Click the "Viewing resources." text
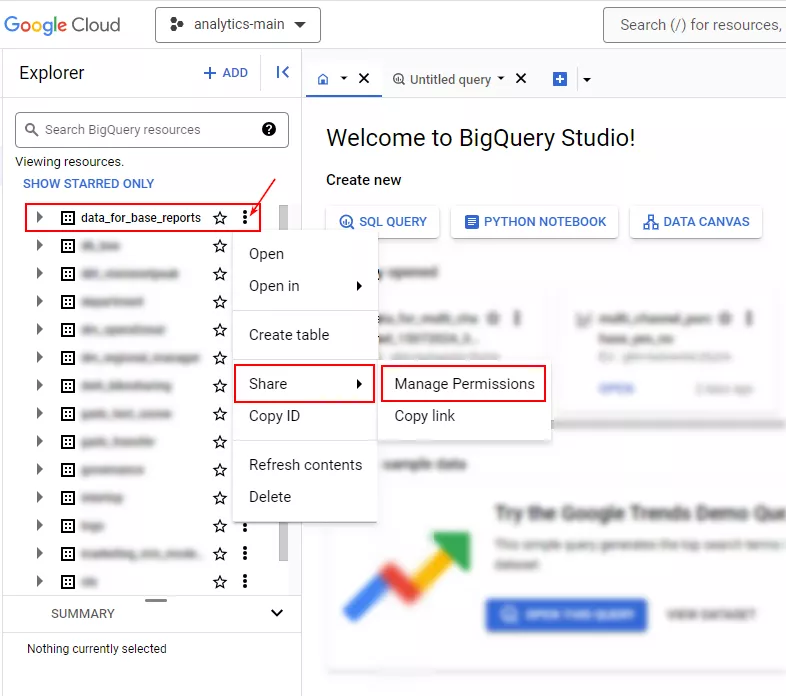 70,161
